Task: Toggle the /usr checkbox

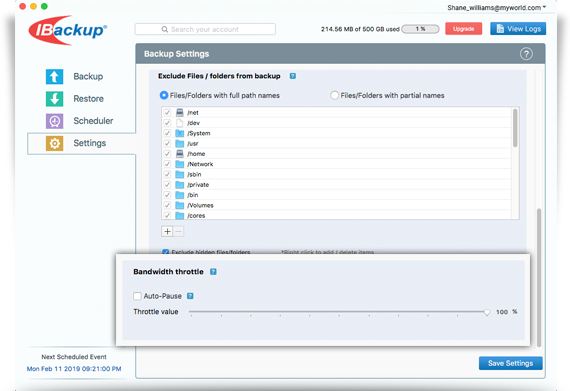Action: click(167, 143)
